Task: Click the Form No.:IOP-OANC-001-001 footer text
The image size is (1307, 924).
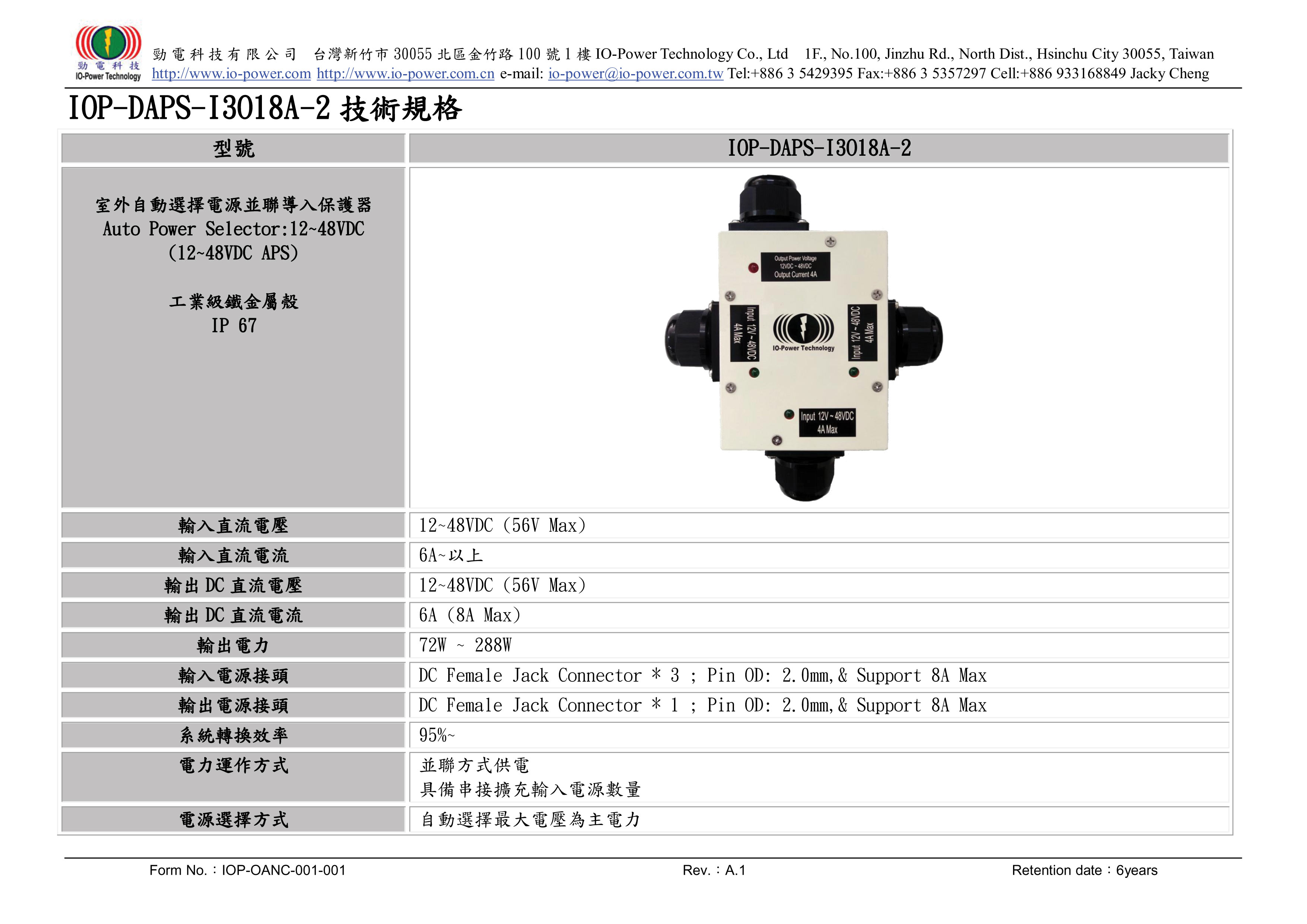Action: click(x=248, y=870)
